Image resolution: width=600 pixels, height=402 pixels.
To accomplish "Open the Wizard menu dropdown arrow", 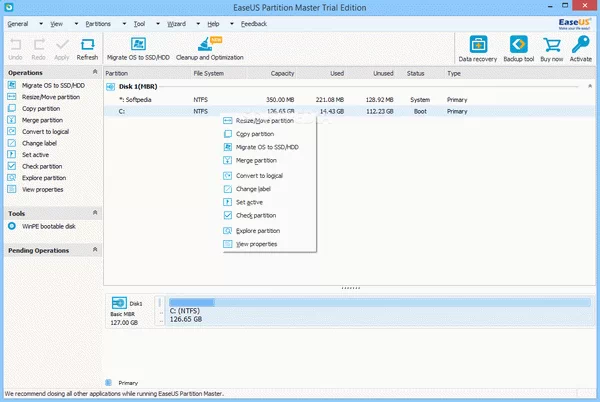I will 198,24.
